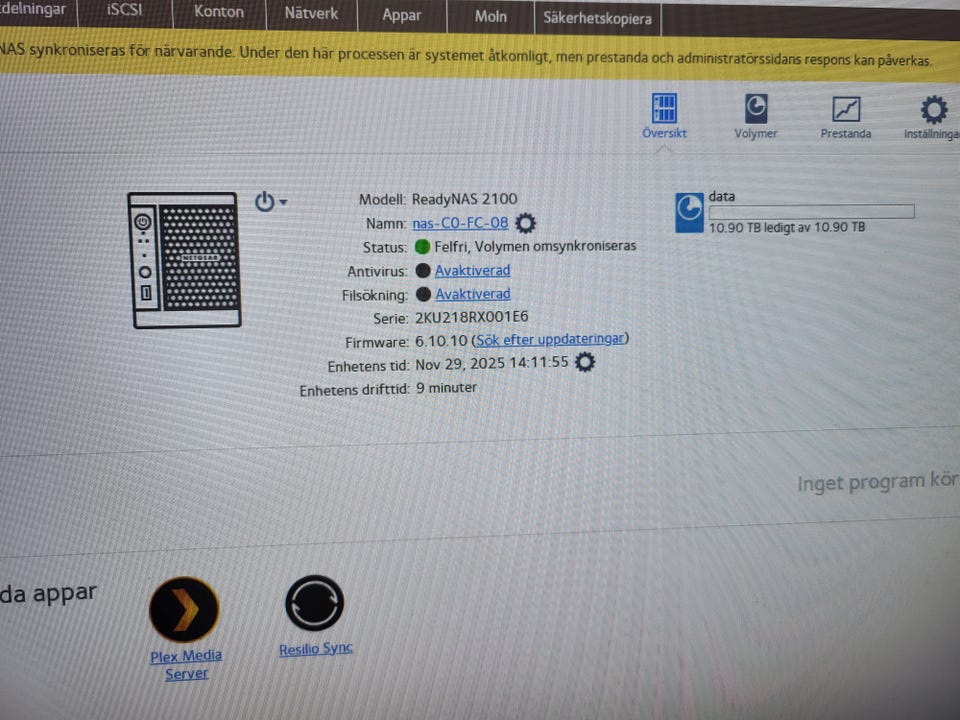960x720 pixels.
Task: Open the Översikt overview icon
Action: [x=664, y=109]
